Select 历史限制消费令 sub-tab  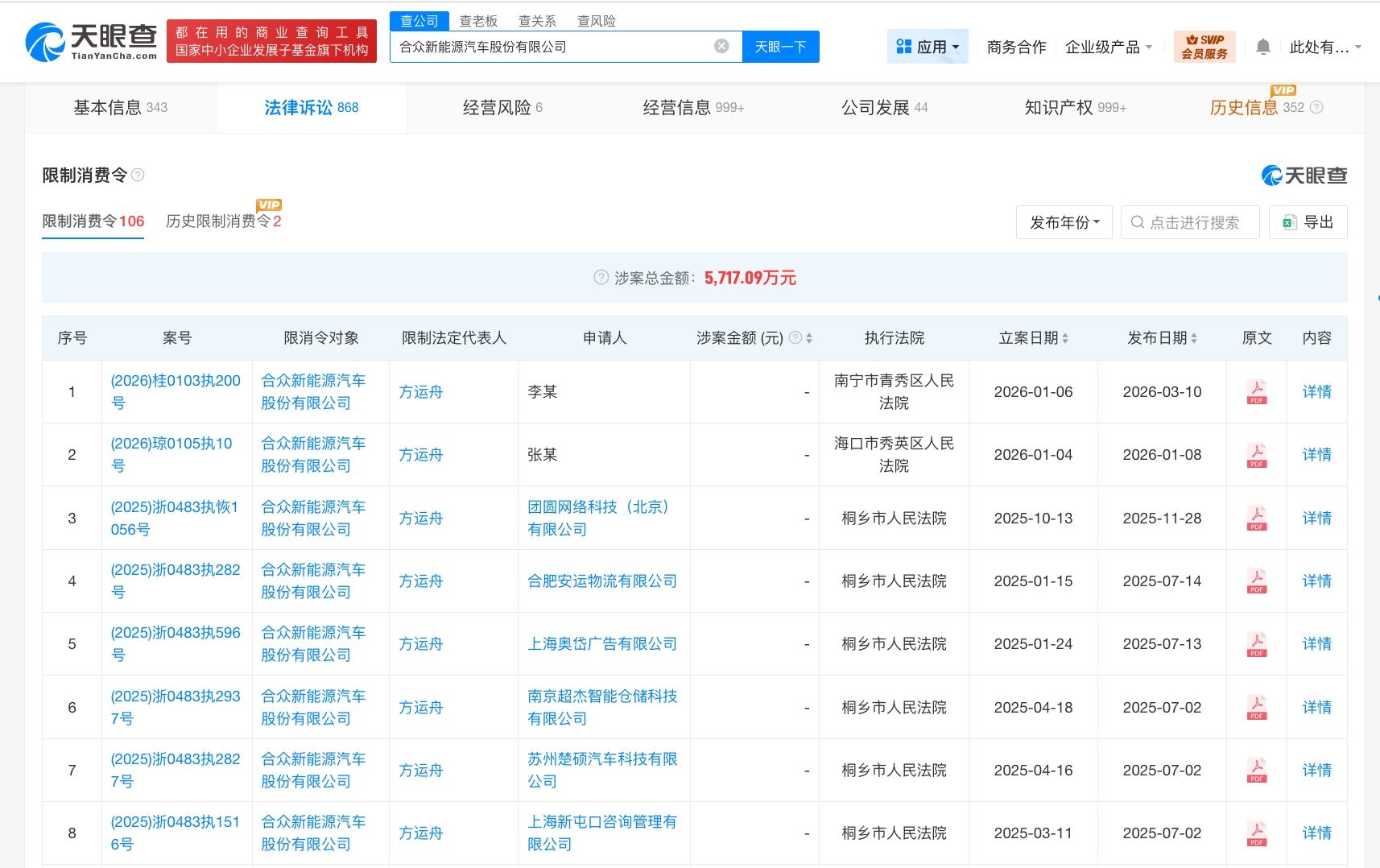223,221
